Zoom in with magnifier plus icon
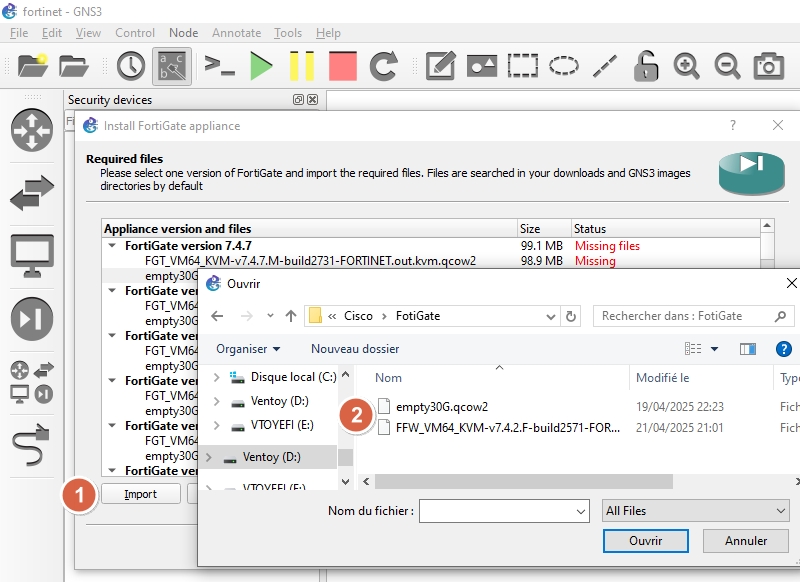800x582 pixels. (686, 66)
